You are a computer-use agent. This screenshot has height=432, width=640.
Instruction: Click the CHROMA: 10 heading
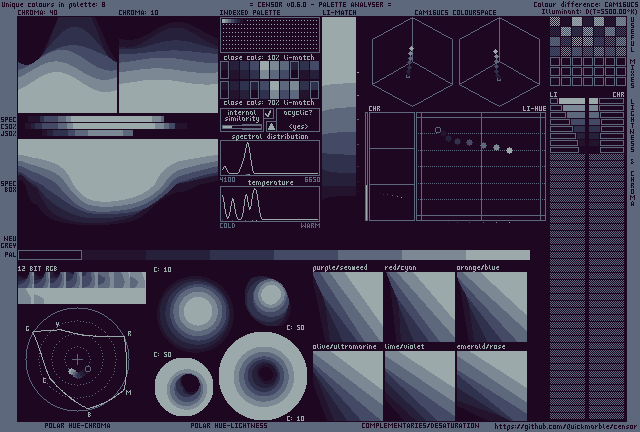tap(138, 13)
